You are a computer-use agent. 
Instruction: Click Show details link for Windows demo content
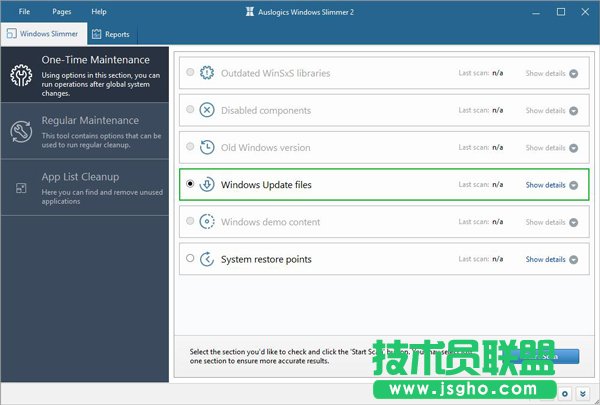click(545, 222)
